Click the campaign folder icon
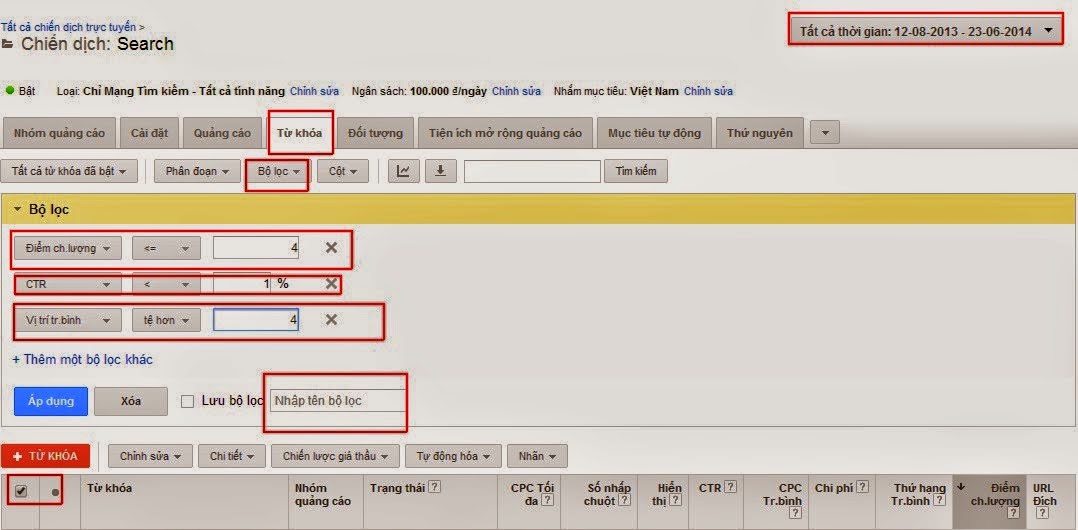 click(8, 45)
